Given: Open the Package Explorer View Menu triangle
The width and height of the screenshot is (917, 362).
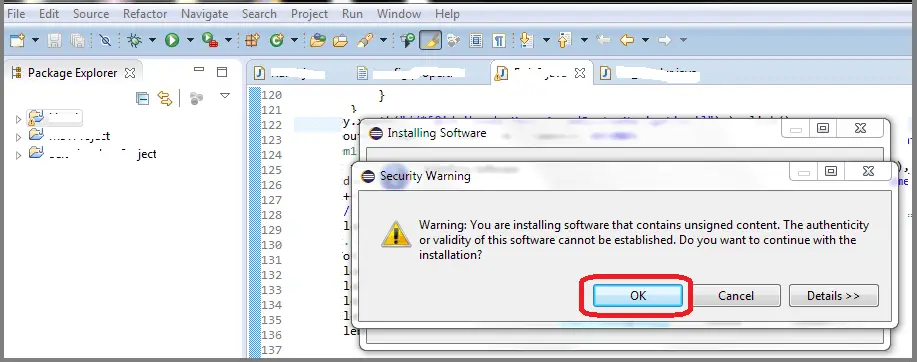Looking at the screenshot, I should click(225, 95).
